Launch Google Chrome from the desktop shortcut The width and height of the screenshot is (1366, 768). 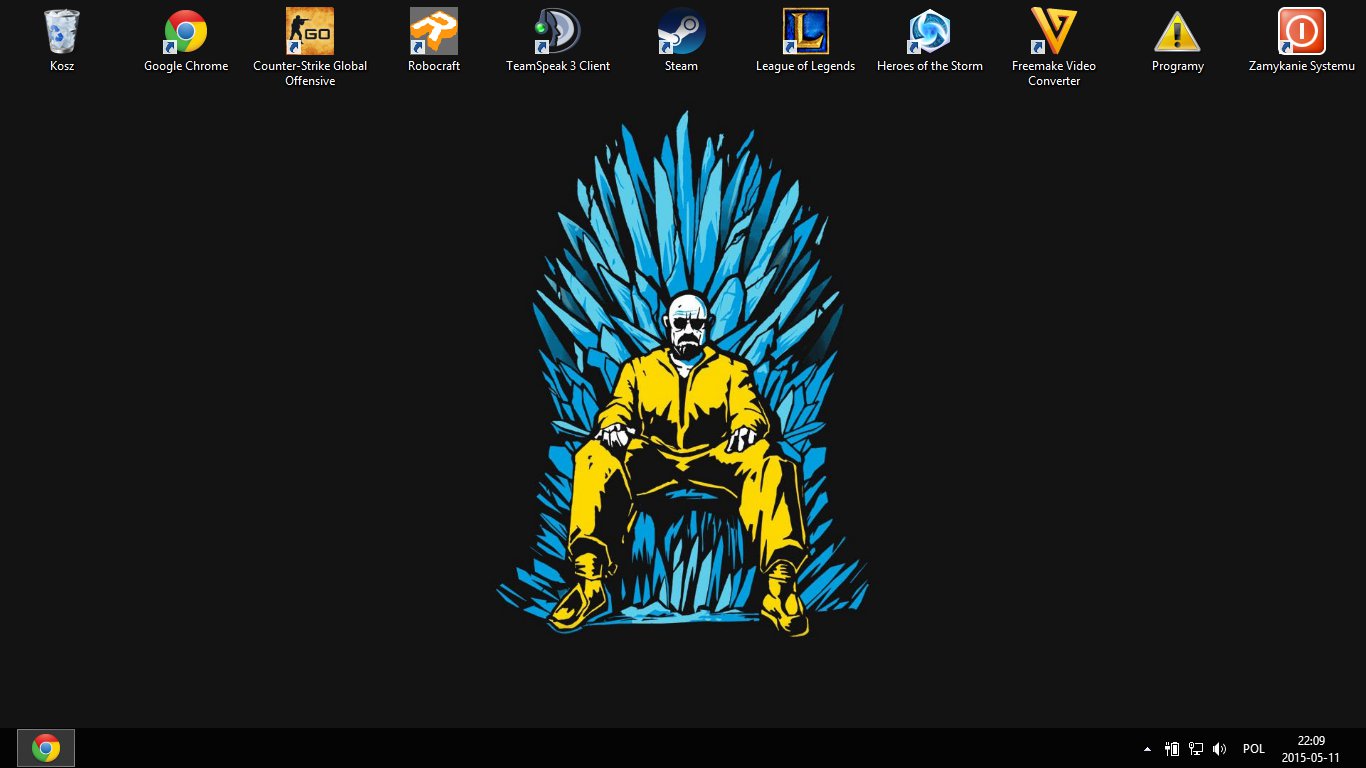click(x=186, y=32)
